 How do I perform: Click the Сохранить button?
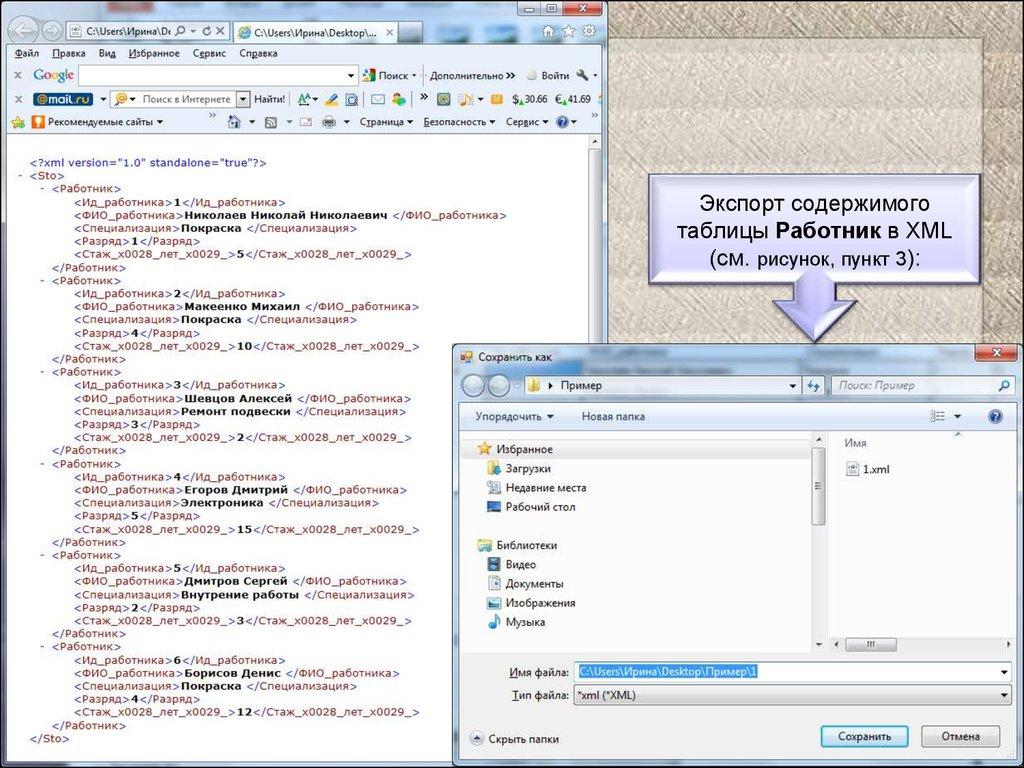click(863, 736)
